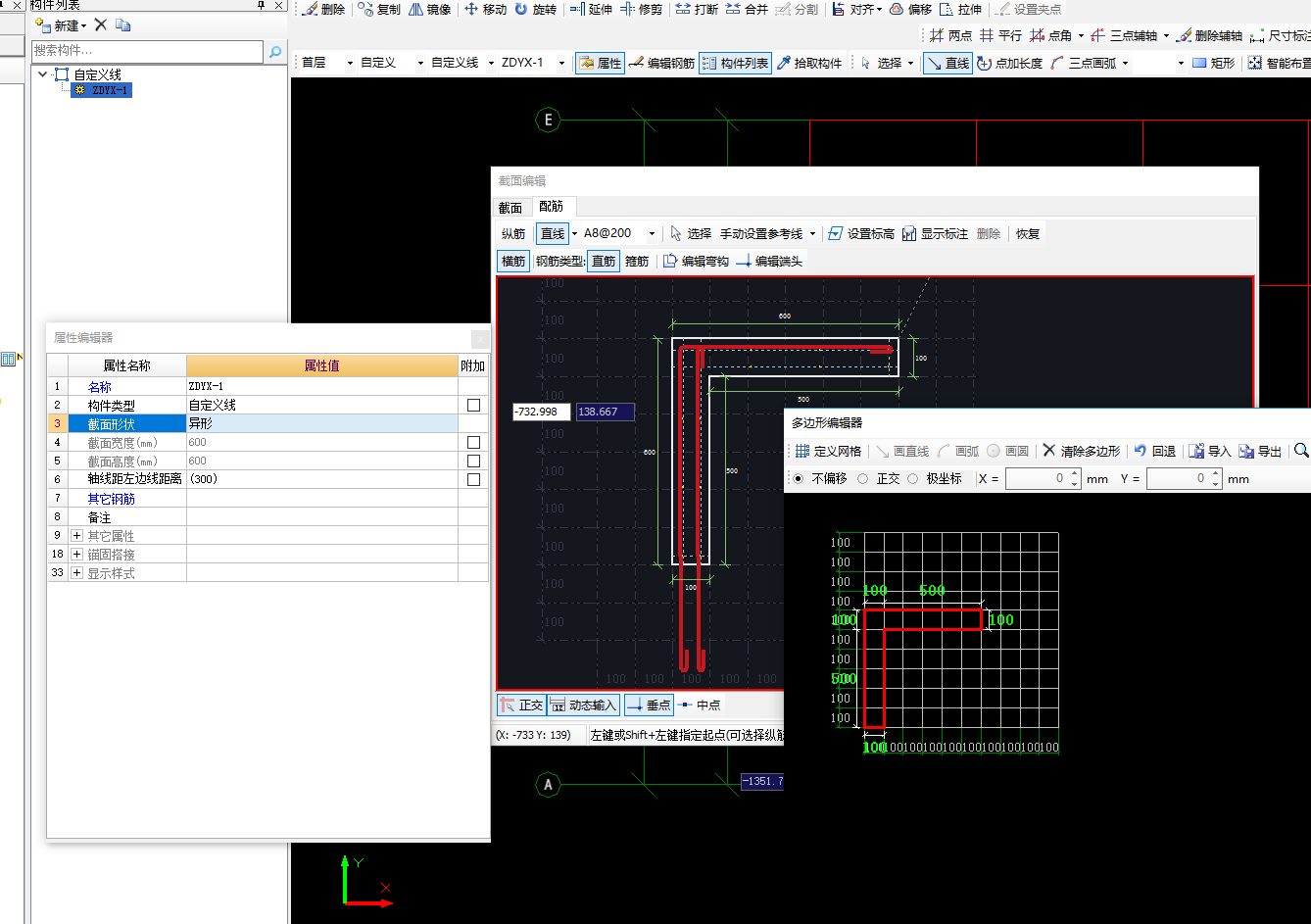Screen dimensions: 1311x924
Task: Toggle 显示标注 in section editor
Action: tap(935, 233)
